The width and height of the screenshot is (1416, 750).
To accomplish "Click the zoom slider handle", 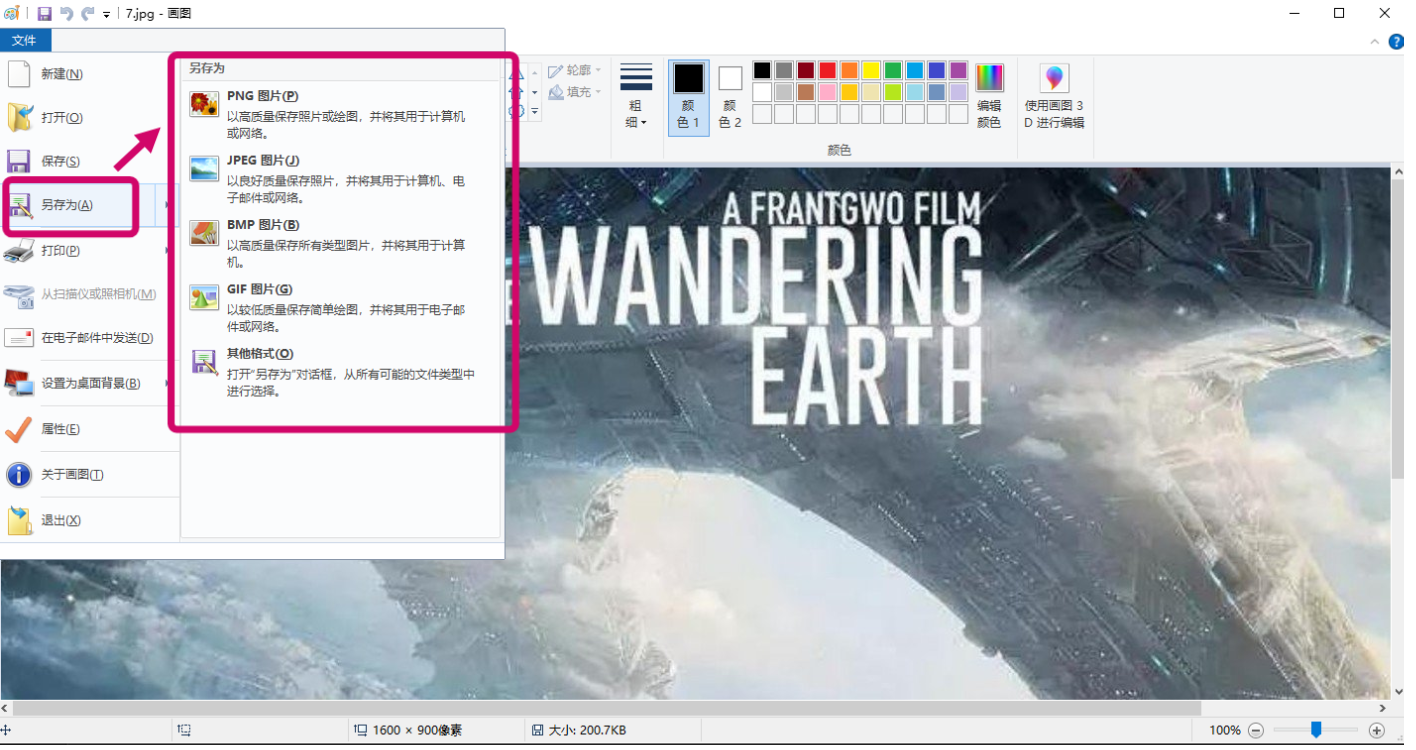I will [1316, 730].
